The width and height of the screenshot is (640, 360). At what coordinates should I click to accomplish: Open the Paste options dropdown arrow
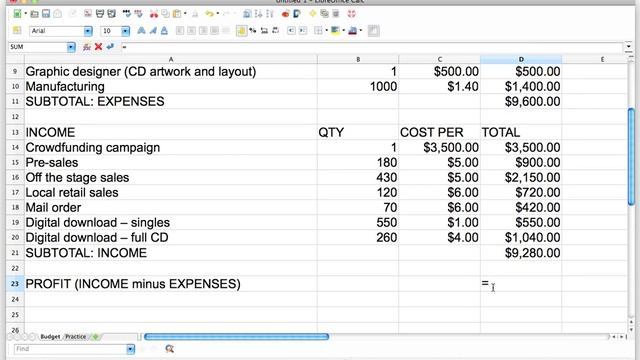coord(185,14)
